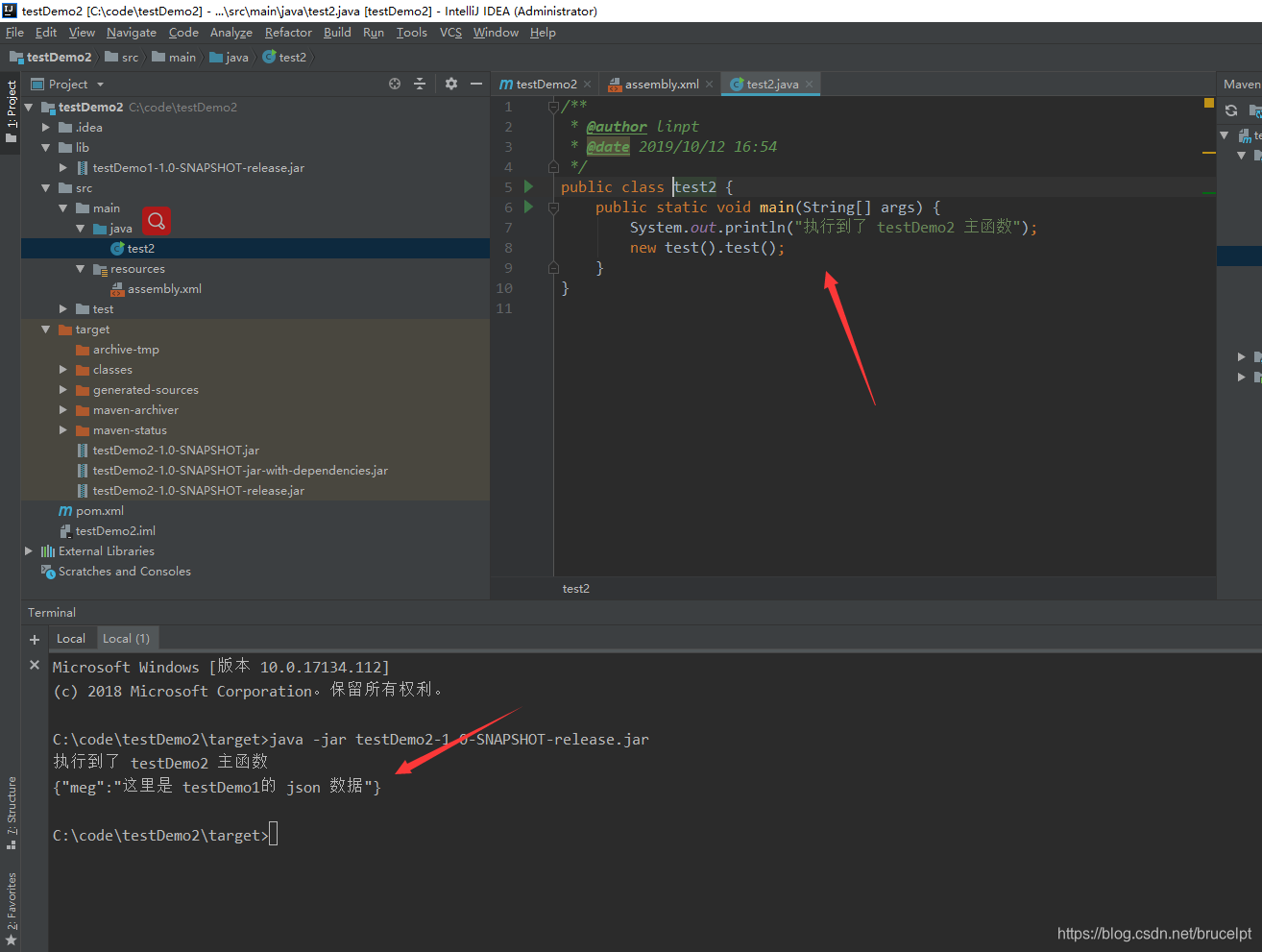
Task: Close the assembly.xml editor tab
Action: point(709,85)
